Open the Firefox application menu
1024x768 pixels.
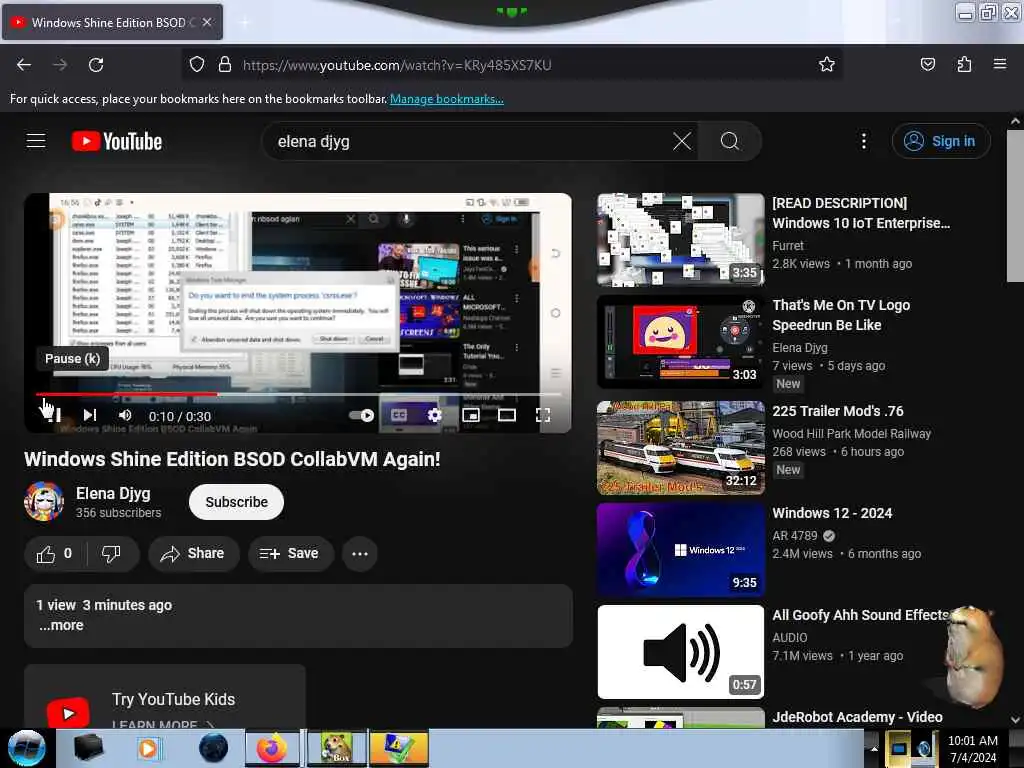pos(1000,65)
